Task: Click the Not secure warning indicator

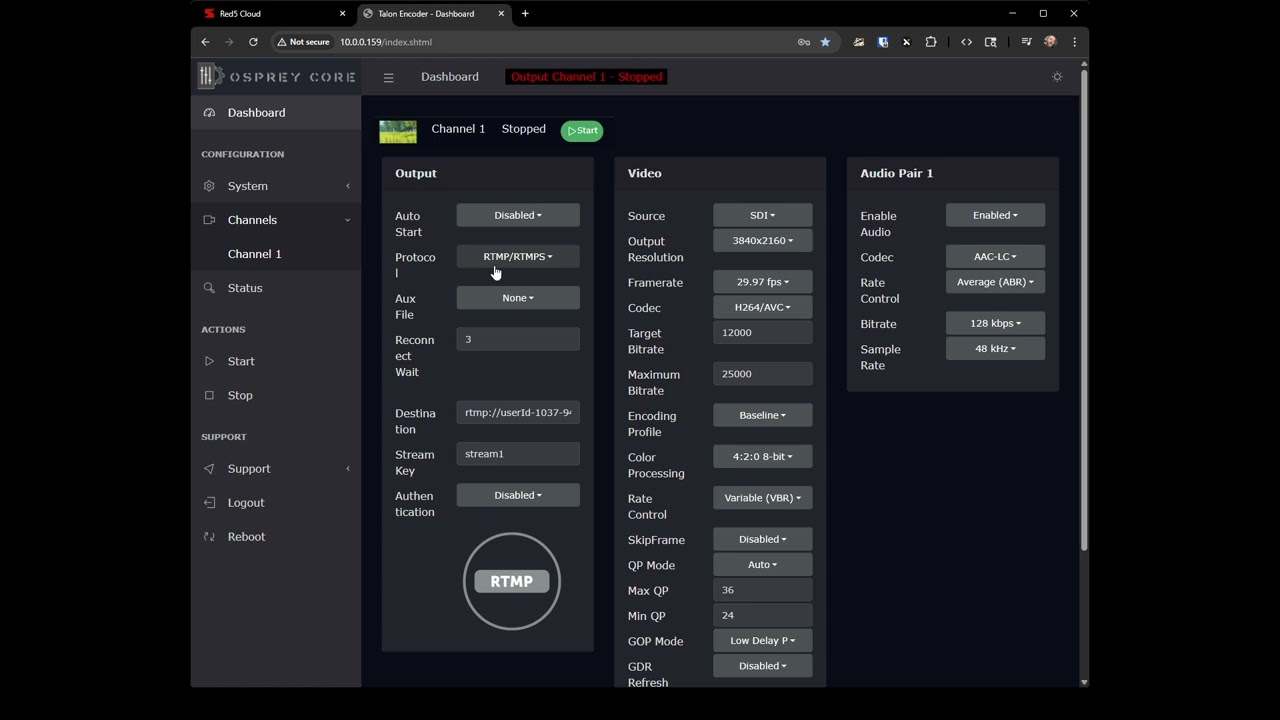Action: coord(304,42)
